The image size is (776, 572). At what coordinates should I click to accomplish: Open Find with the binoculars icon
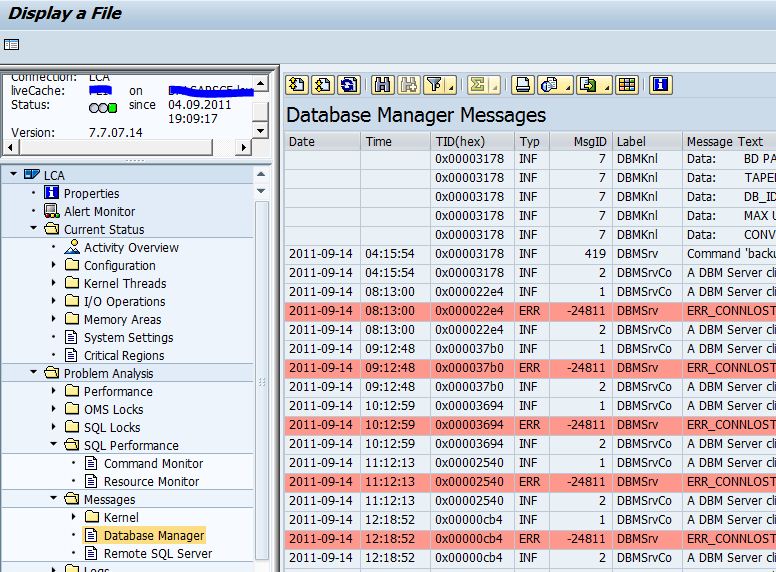383,85
